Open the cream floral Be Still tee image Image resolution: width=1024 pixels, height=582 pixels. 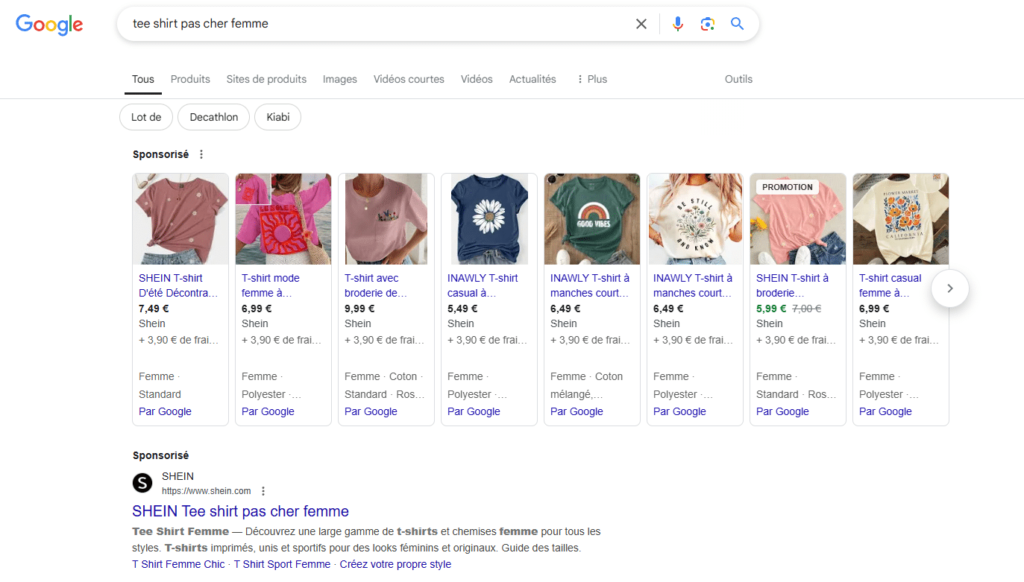(695, 219)
